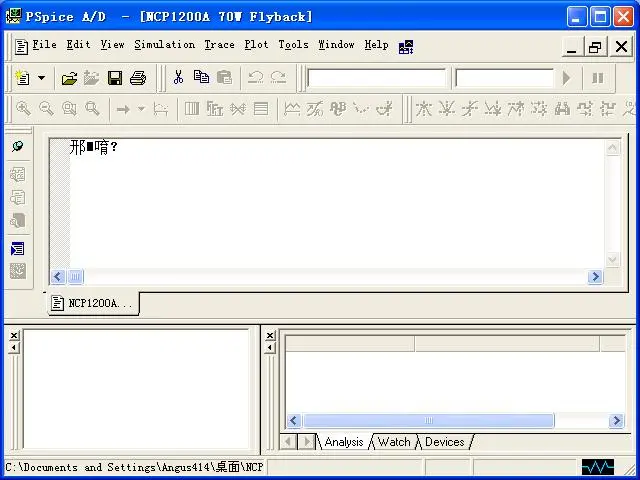
Task: Click the Zoom Area icon
Action: (69, 109)
